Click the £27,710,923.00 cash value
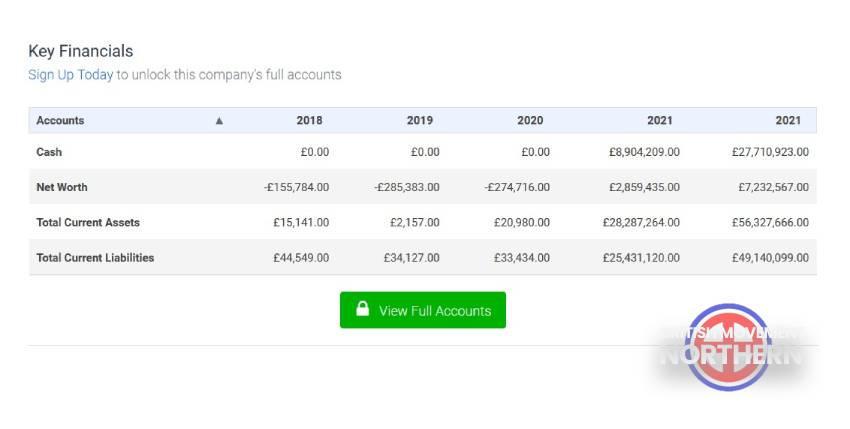This screenshot has height=429, width=850. point(770,152)
